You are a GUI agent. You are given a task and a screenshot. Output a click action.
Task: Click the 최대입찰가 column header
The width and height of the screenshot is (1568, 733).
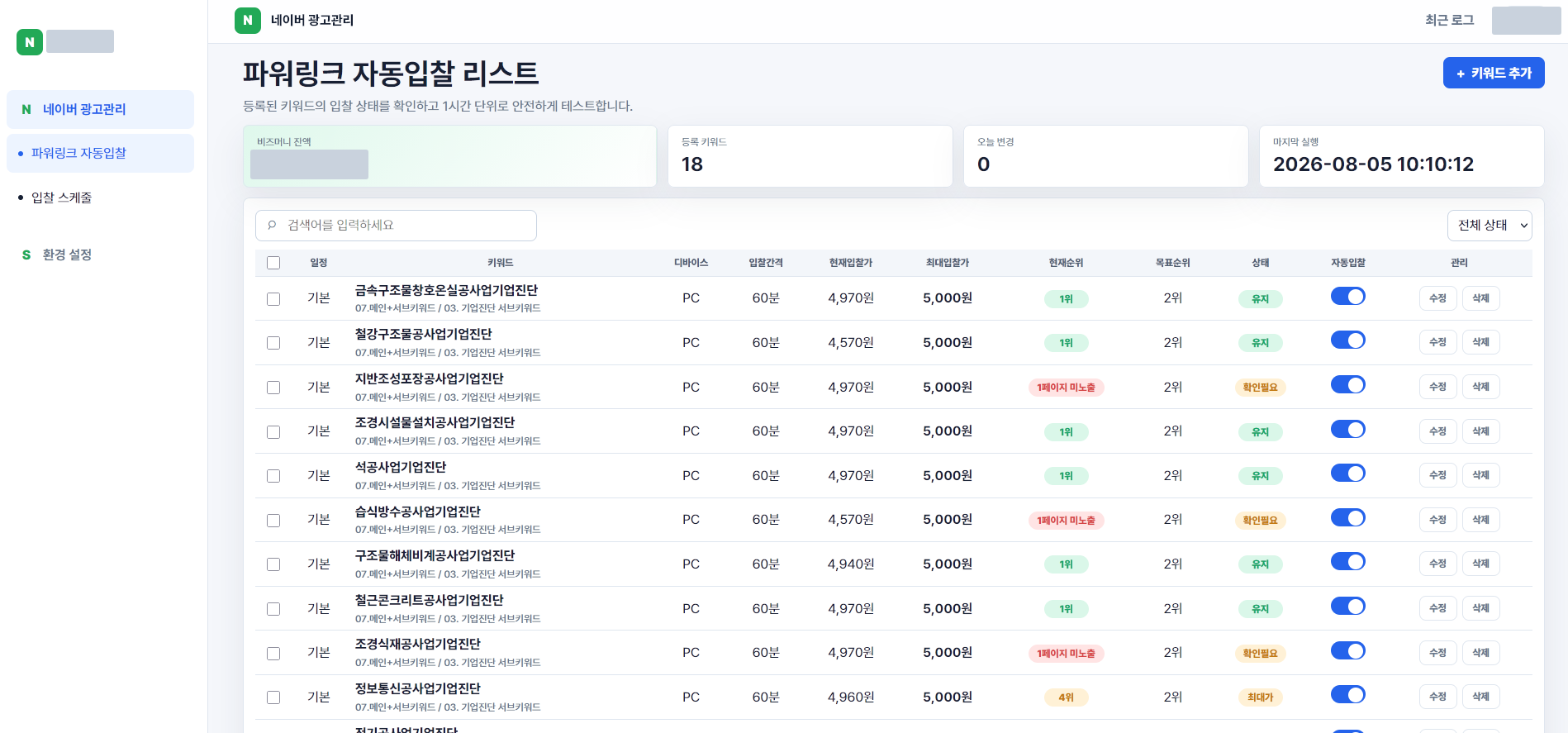948,263
